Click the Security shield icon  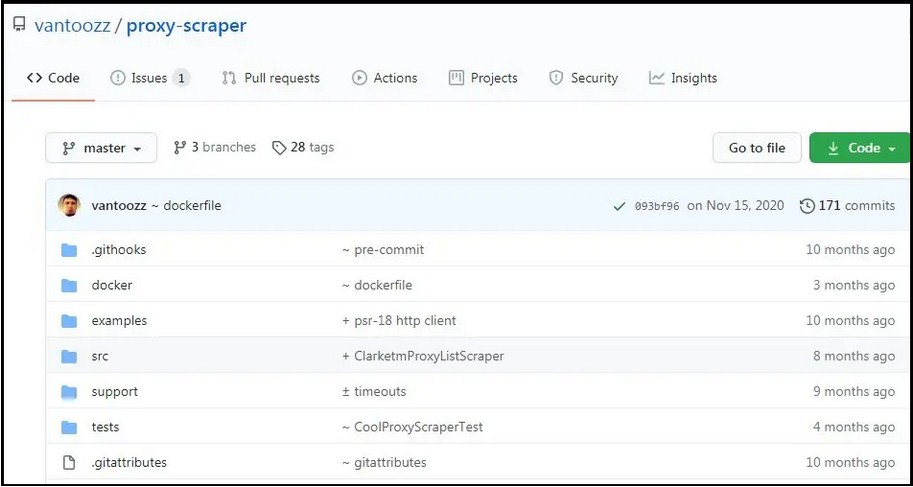pyautogui.click(x=557, y=78)
